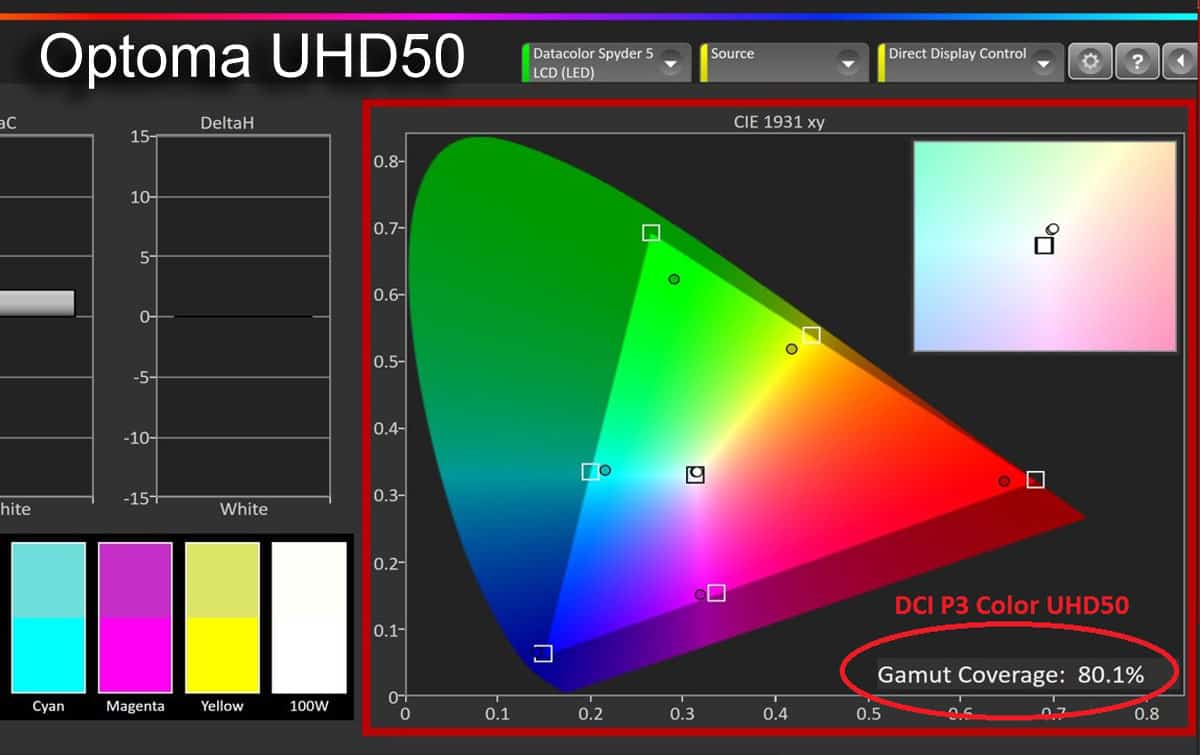Screen dimensions: 1200x755
Task: Click the cyan target square on CIE chart
Action: coord(591,472)
